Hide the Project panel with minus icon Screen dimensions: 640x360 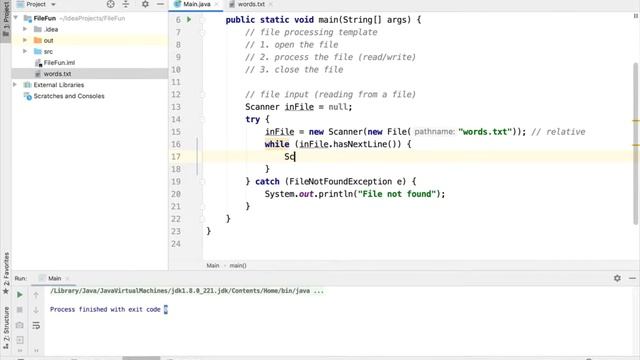160,4
